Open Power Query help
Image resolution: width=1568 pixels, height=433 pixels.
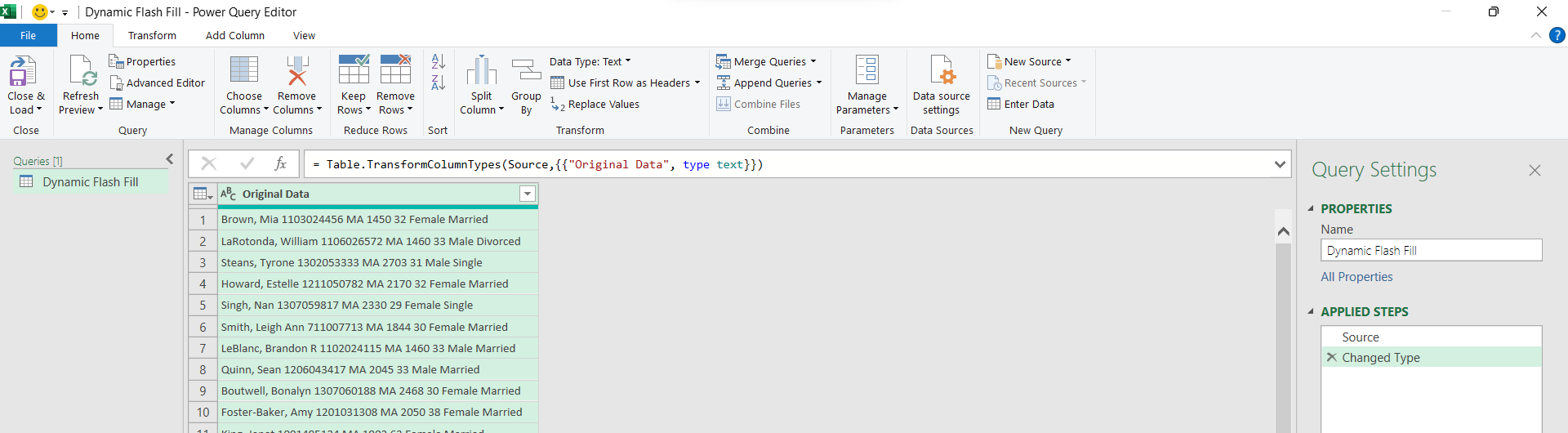tap(1557, 35)
